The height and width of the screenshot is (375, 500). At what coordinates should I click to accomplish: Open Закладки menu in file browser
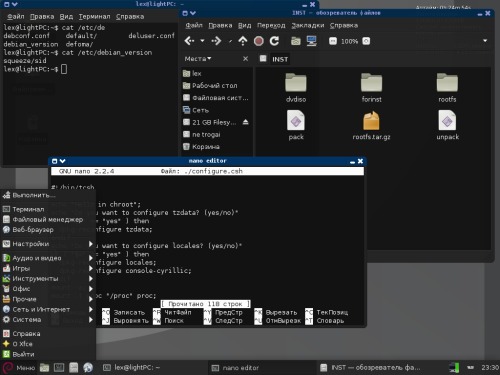[x=307, y=25]
